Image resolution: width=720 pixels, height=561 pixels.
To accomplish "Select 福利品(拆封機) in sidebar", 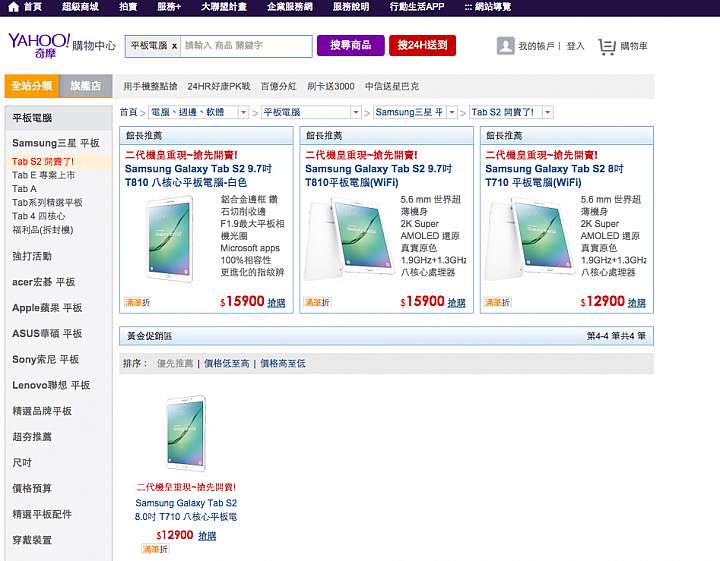I will [43, 230].
